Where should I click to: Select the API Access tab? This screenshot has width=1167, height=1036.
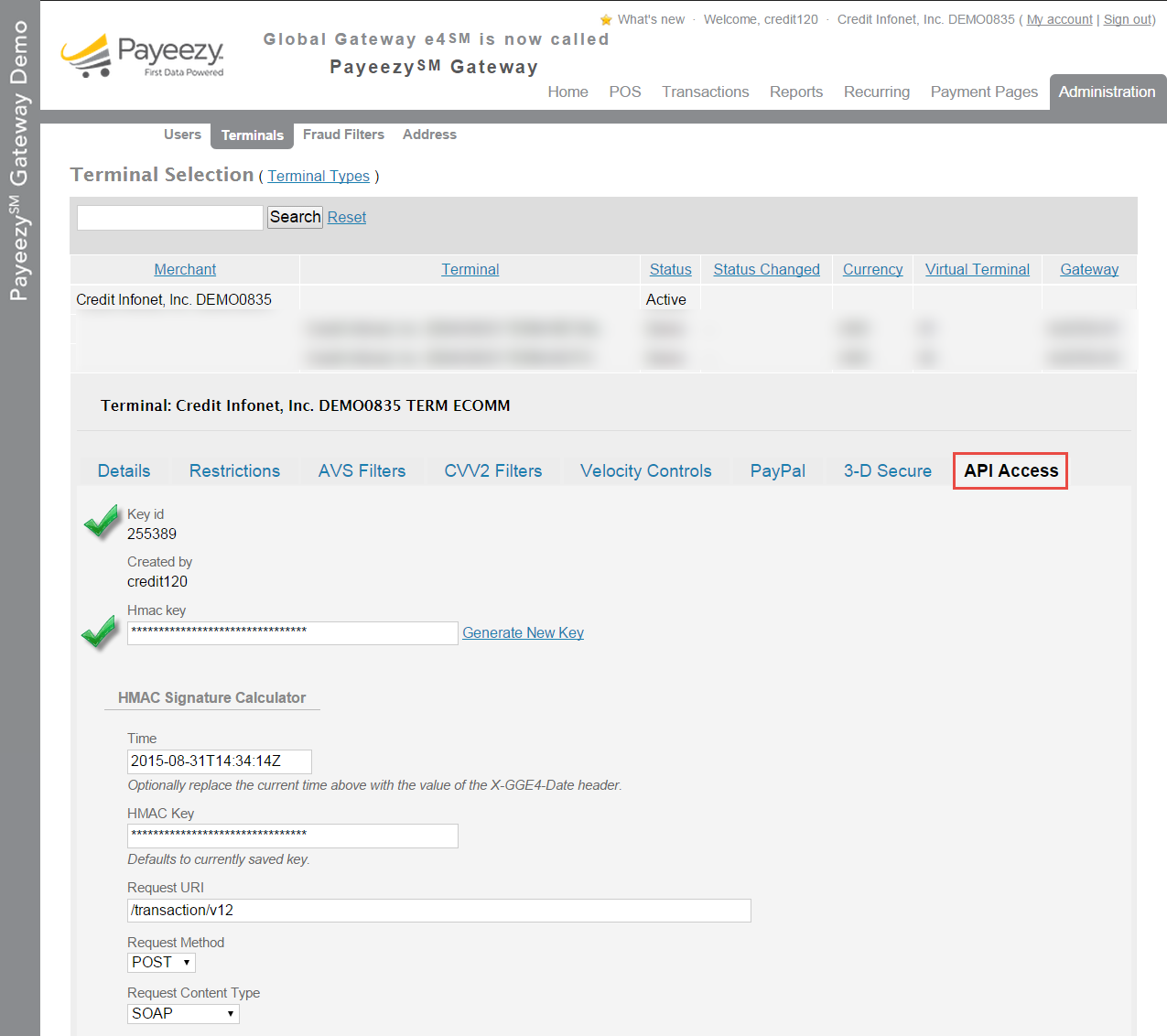pos(1010,470)
